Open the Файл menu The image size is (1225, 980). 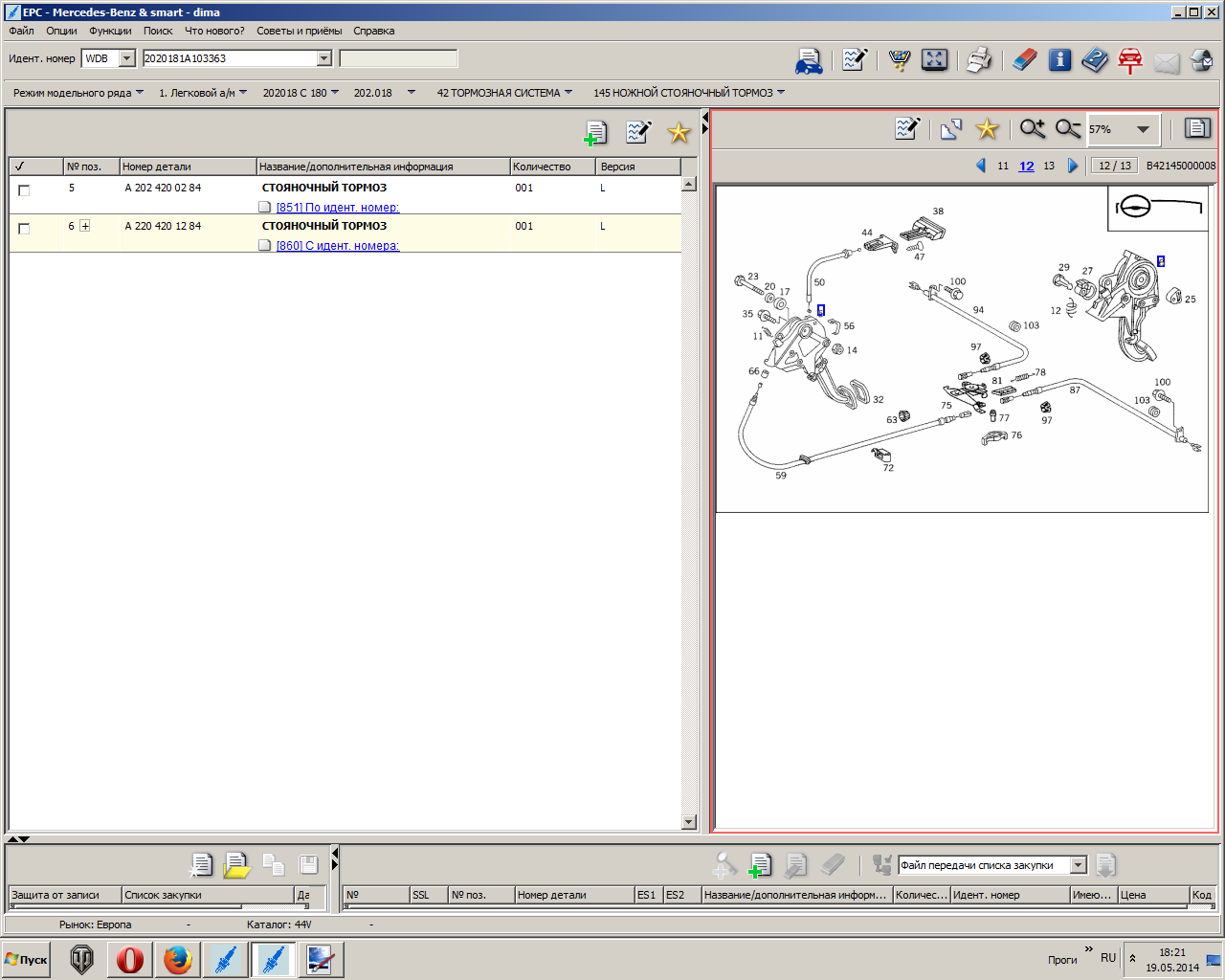coord(21,31)
